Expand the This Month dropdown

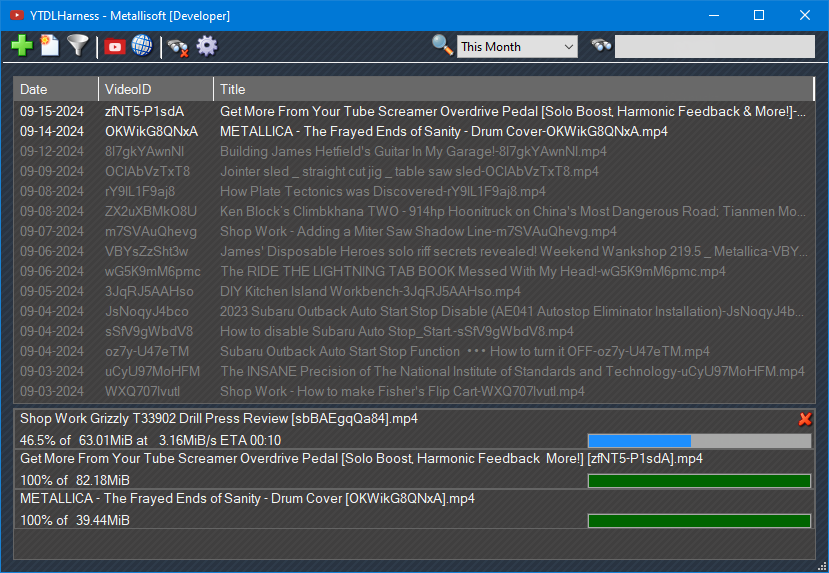pos(569,47)
